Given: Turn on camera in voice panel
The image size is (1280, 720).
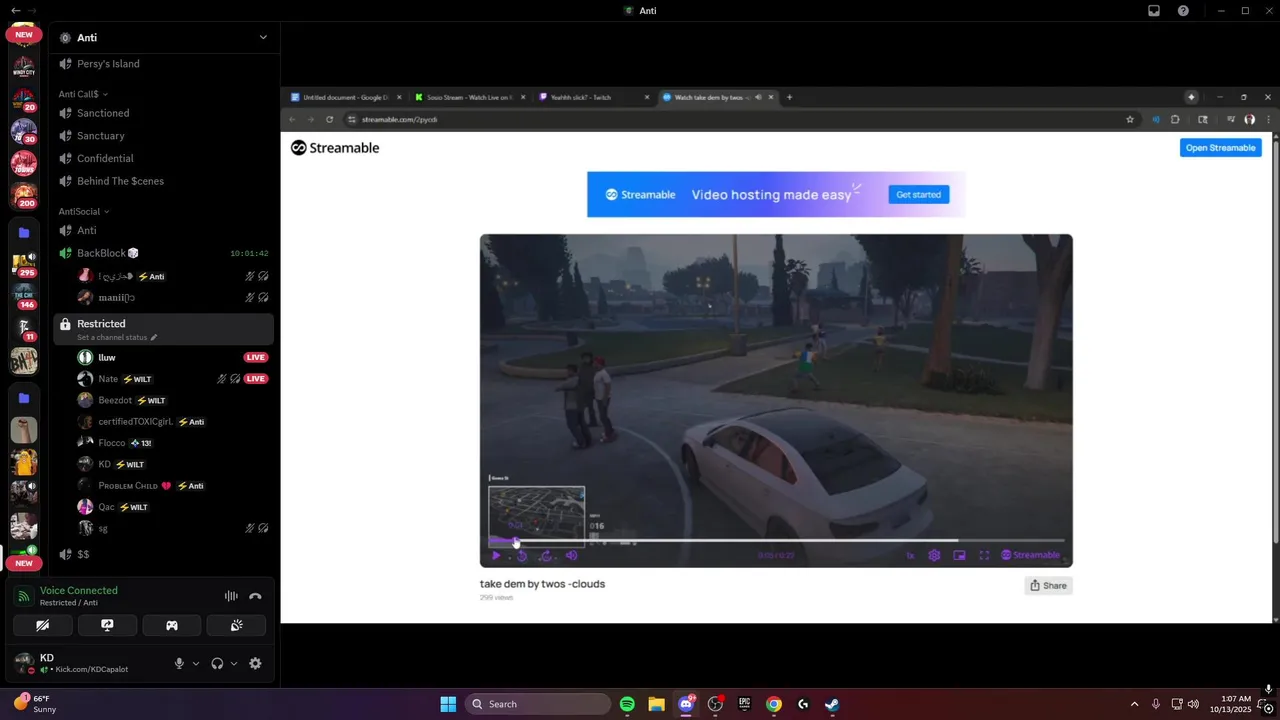Looking at the screenshot, I should pyautogui.click(x=43, y=625).
